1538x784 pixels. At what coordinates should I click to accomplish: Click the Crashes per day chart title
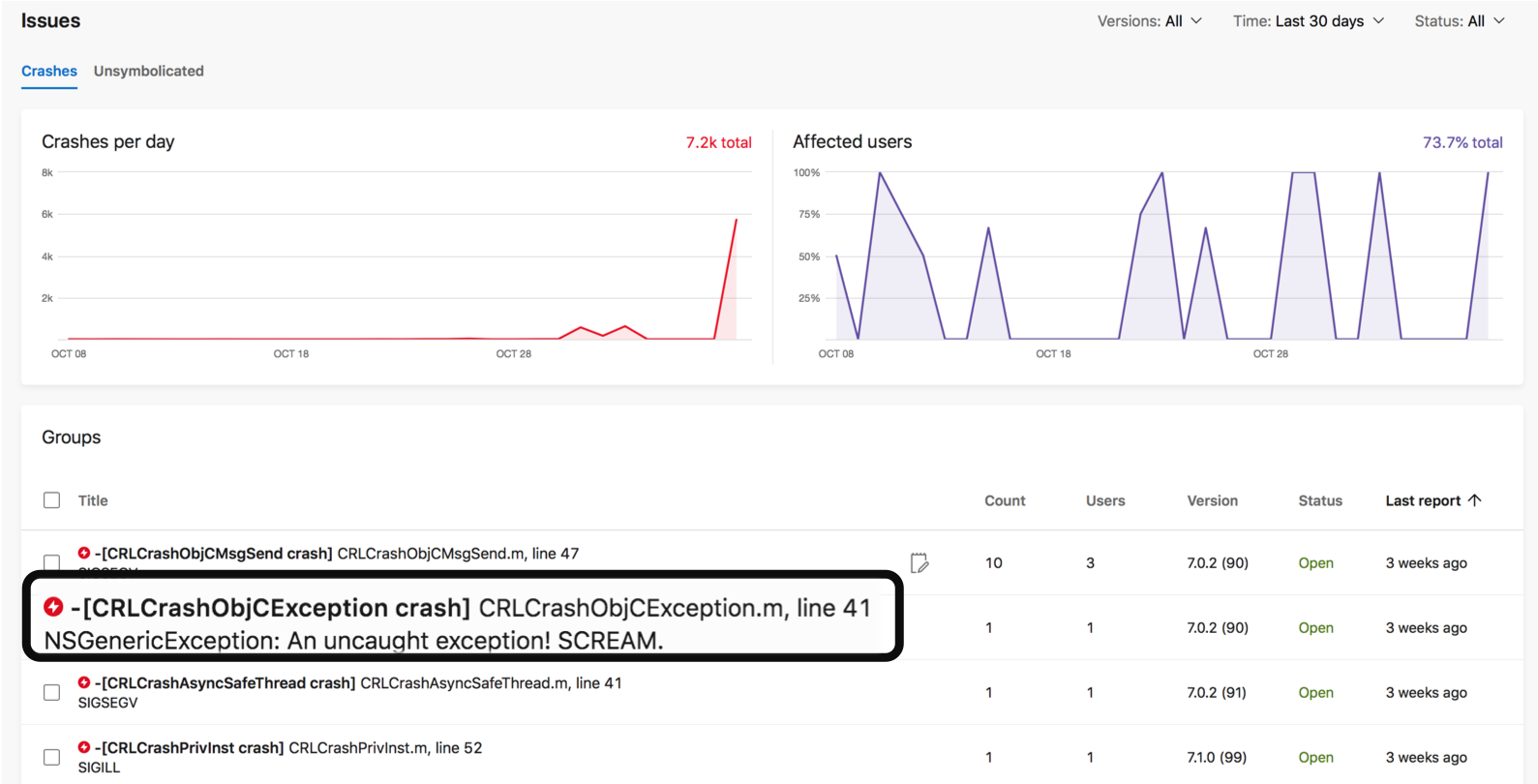[108, 141]
